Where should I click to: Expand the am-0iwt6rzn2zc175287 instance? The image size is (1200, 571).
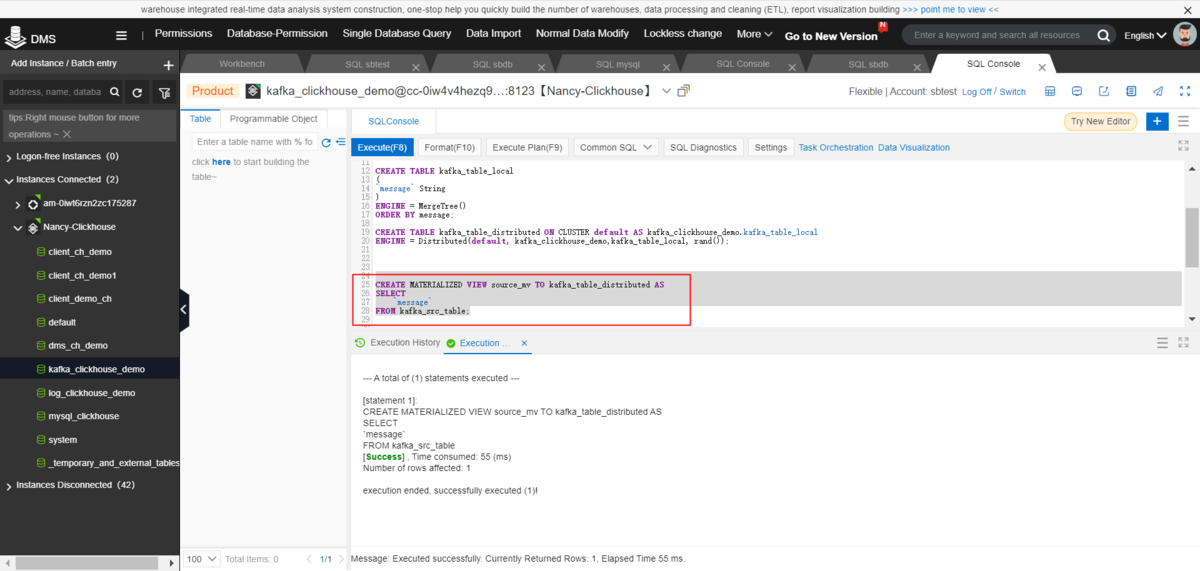tap(19, 204)
